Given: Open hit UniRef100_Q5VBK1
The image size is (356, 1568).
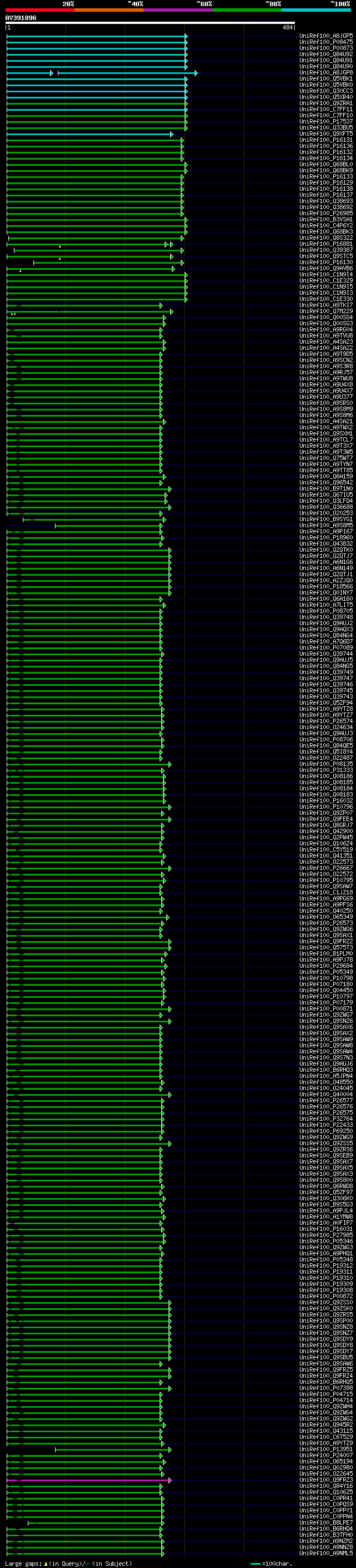Looking at the screenshot, I should point(325,78).
